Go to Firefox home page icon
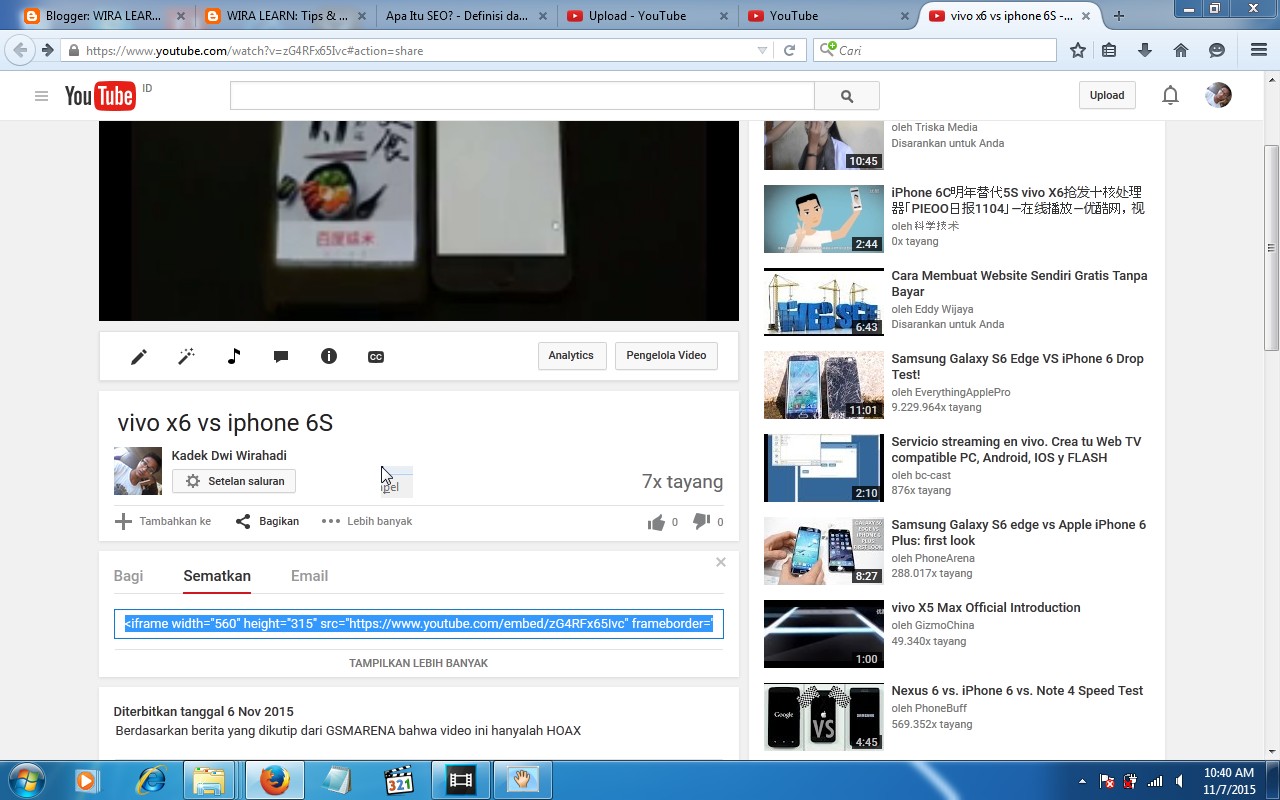This screenshot has width=1280, height=800. [x=1181, y=50]
